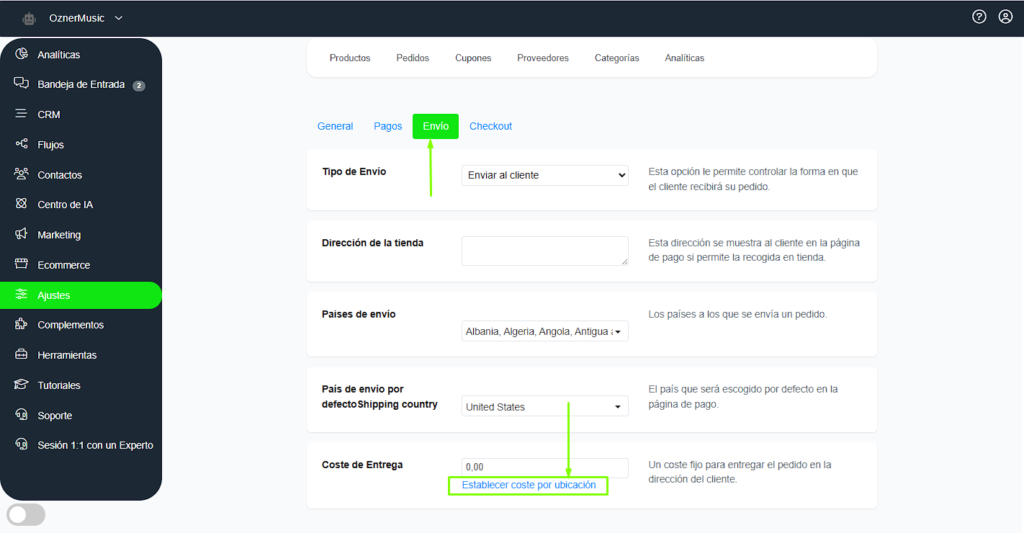Viewport: 1024px width, 533px height.
Task: Expand the Países de envío selector
Action: click(545, 331)
